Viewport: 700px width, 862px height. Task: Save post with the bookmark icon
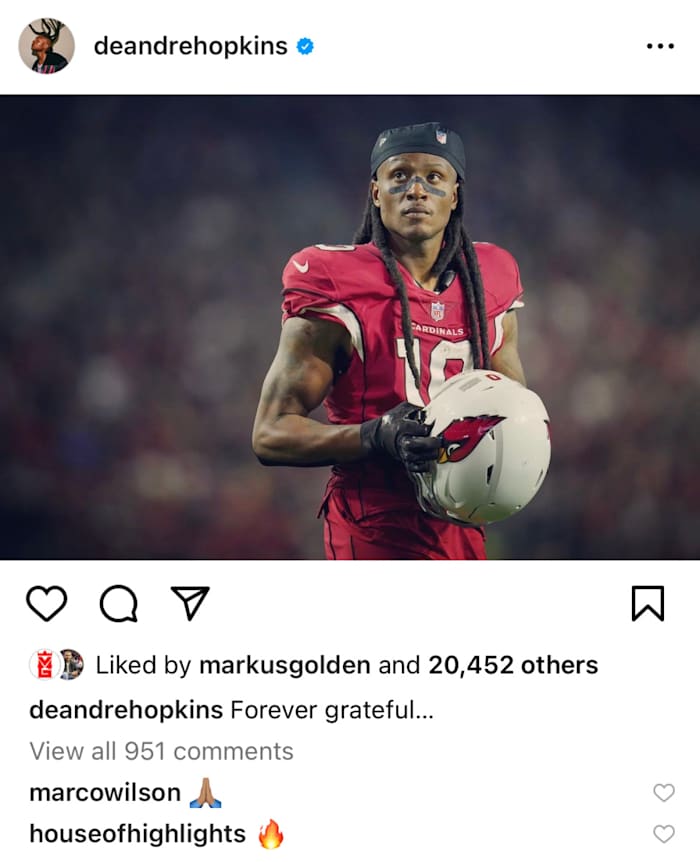pos(648,604)
